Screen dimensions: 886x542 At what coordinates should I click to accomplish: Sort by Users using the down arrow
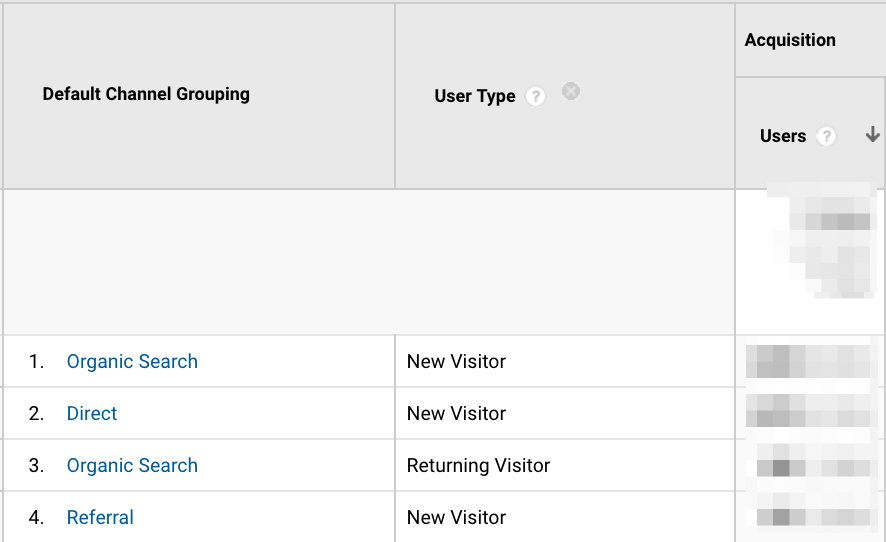pos(872,136)
